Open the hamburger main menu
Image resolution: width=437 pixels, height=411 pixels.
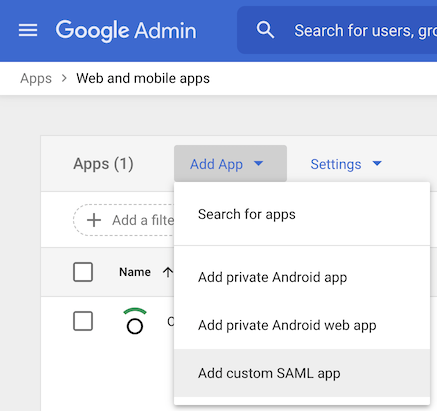(x=28, y=30)
